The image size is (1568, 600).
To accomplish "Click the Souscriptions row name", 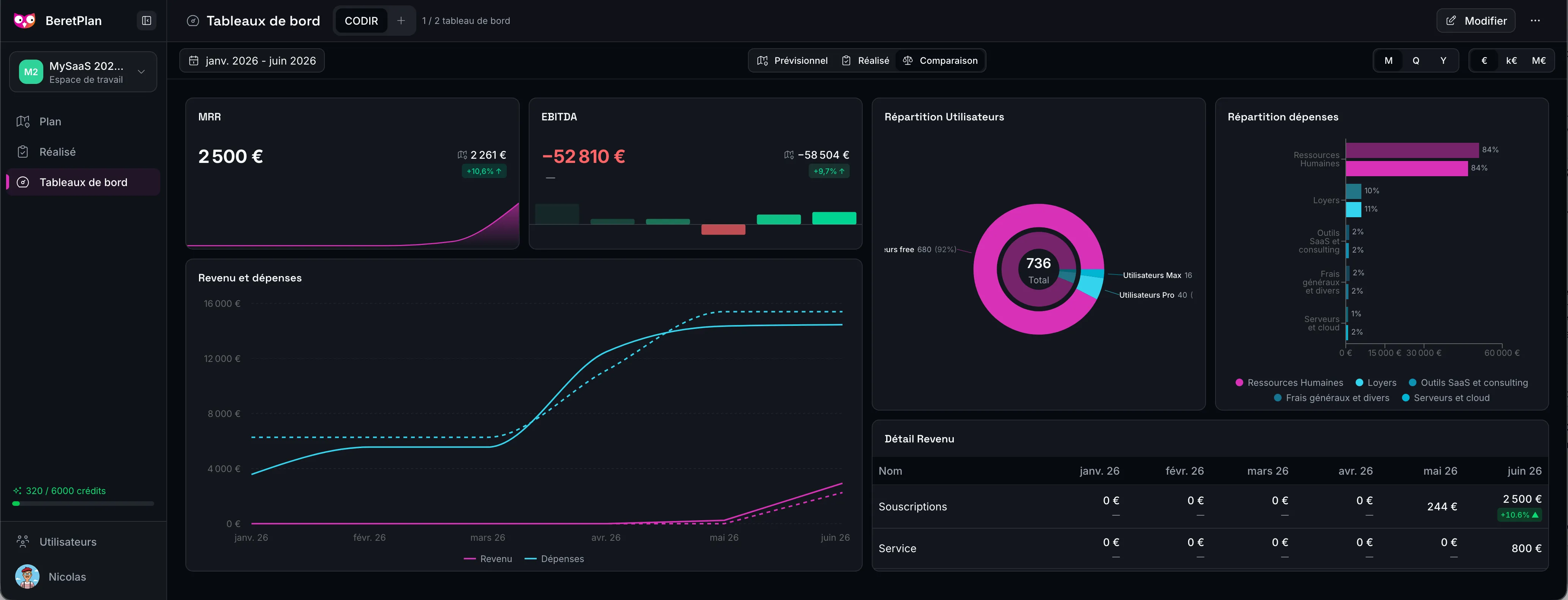I will click(912, 507).
